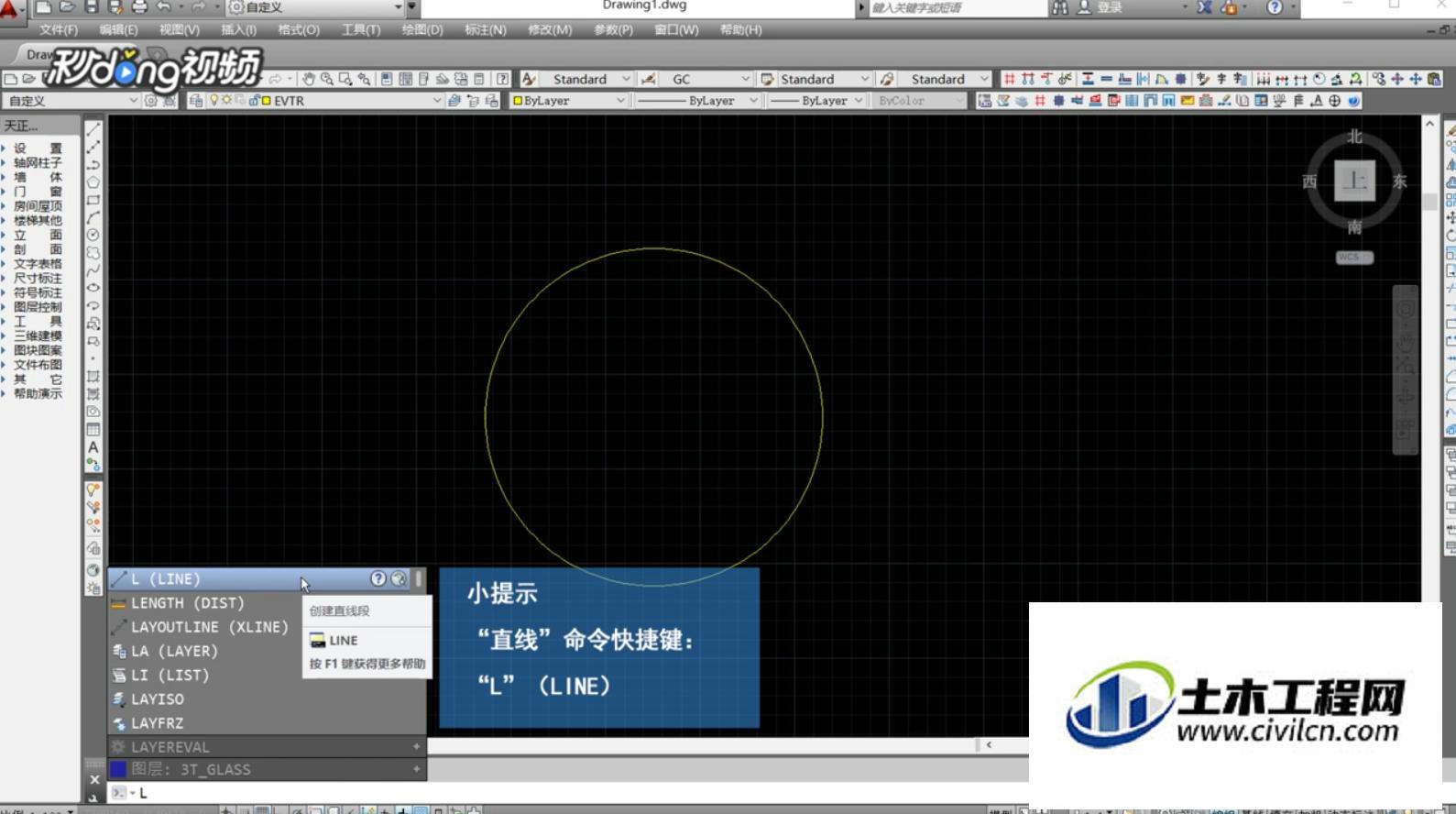This screenshot has height=814, width=1456.
Task: Open the Text Style 'A' icon
Action: [529, 79]
